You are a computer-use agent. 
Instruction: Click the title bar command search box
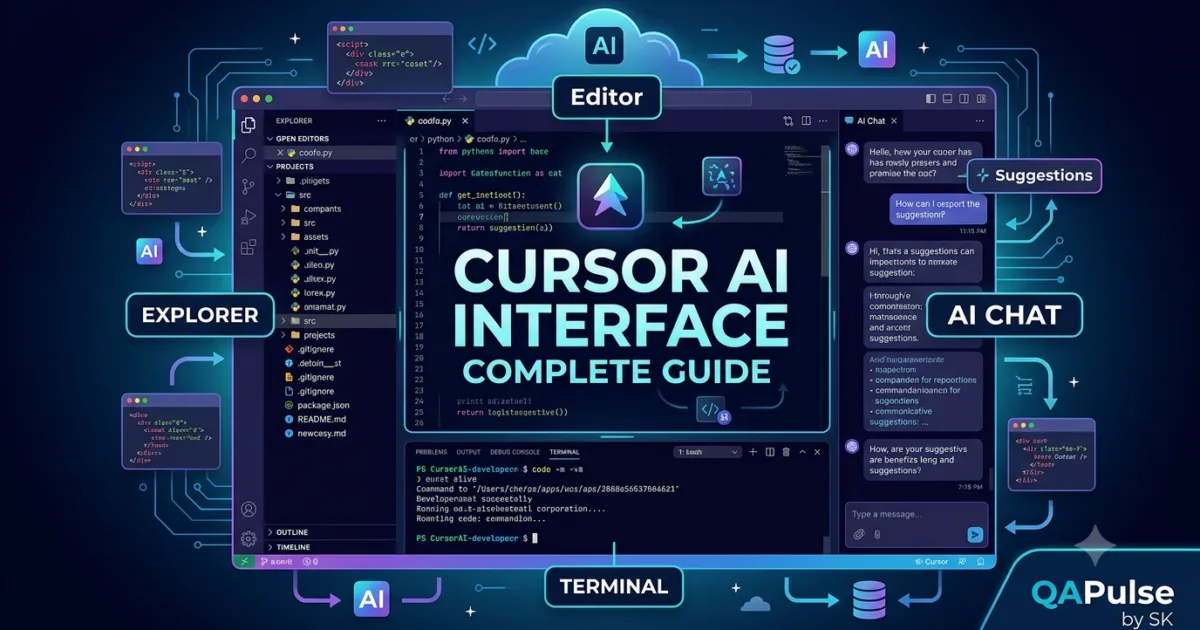tap(613, 98)
